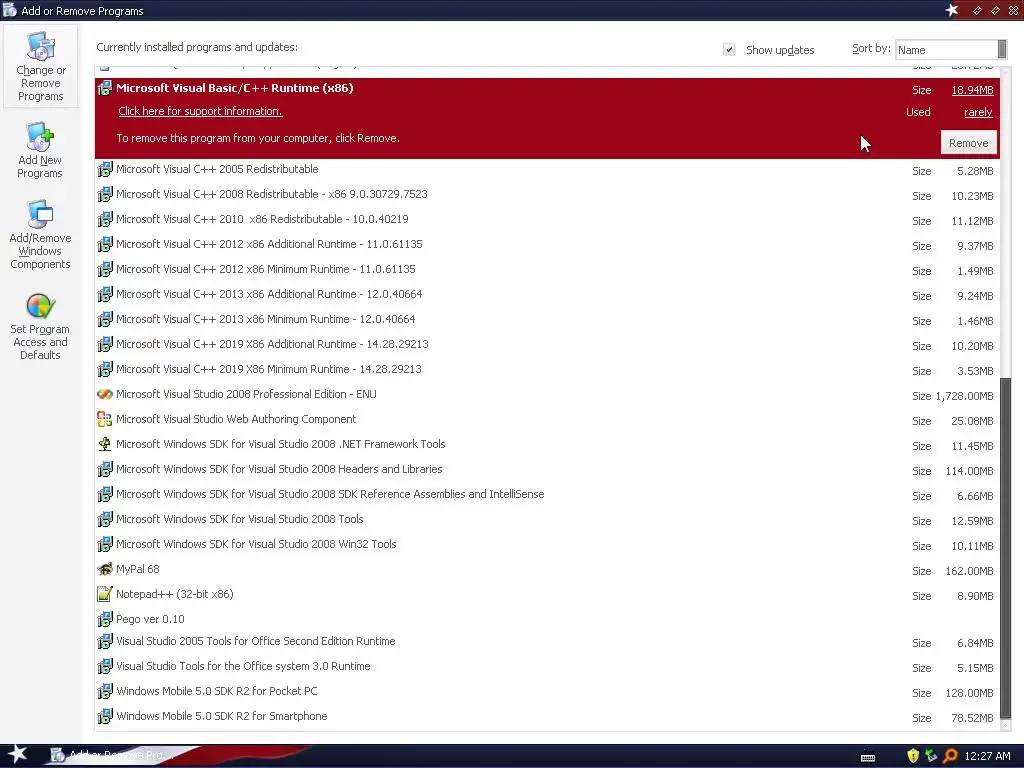Click icon of Visual C++ 2012 Minimum Runtime
This screenshot has width=1024, height=768.
tap(104, 269)
